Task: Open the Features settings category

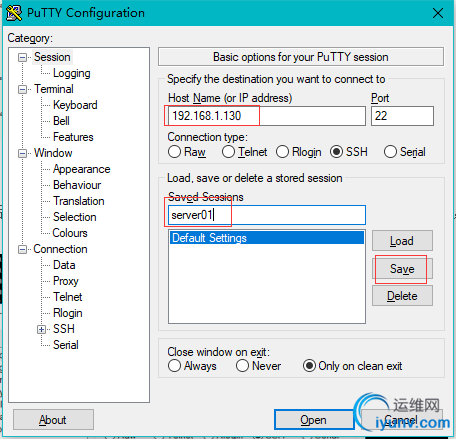Action: click(73, 137)
